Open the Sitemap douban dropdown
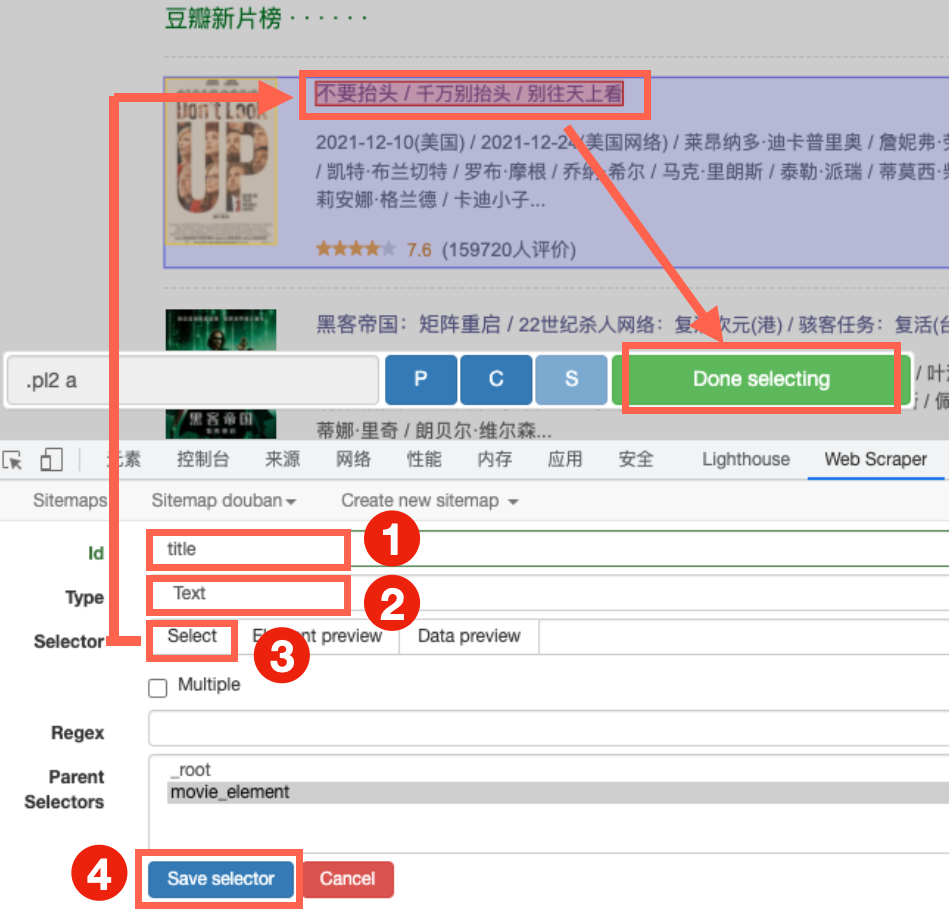Viewport: 949px width, 918px height. point(223,500)
